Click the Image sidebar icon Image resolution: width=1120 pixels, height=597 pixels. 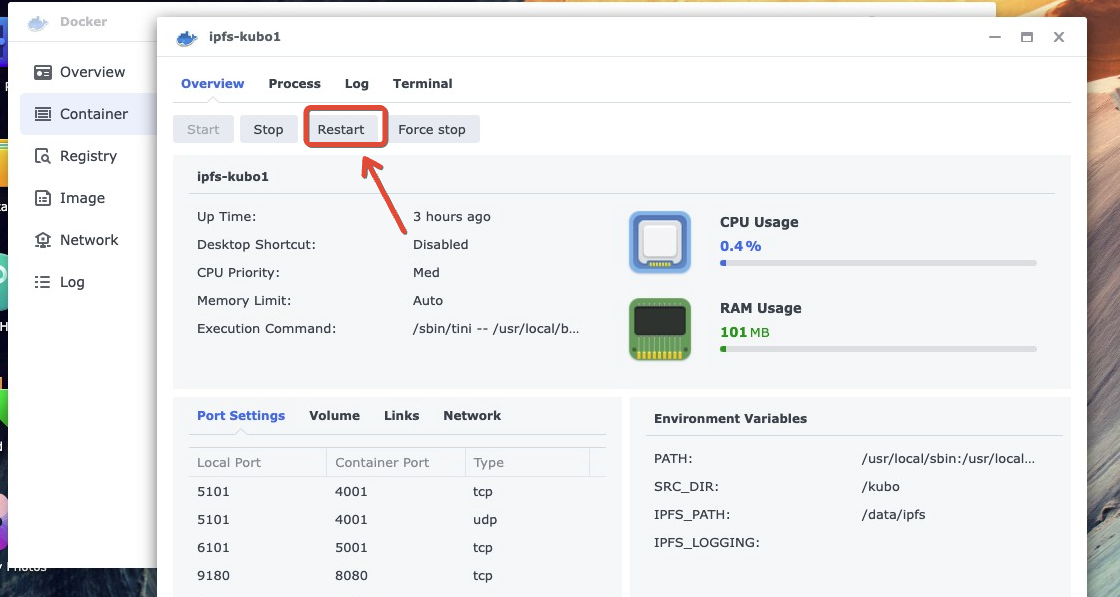click(x=43, y=198)
